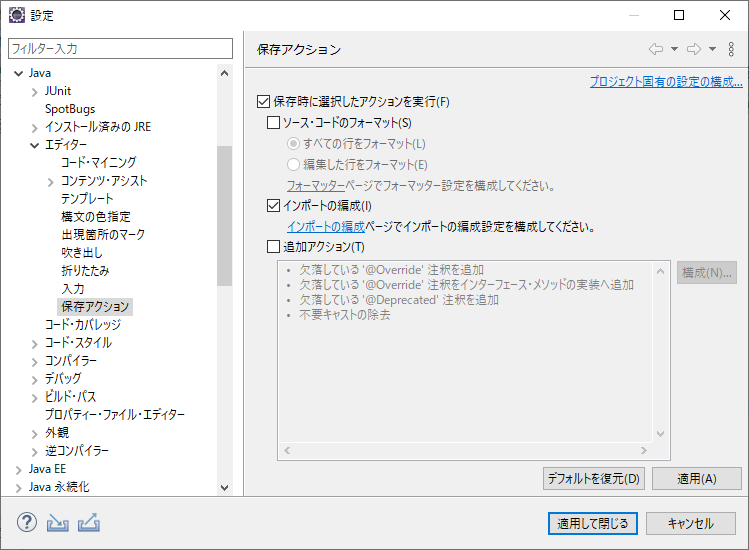Expand ビルド・パス tree node
This screenshot has width=749, height=550.
(x=34, y=398)
